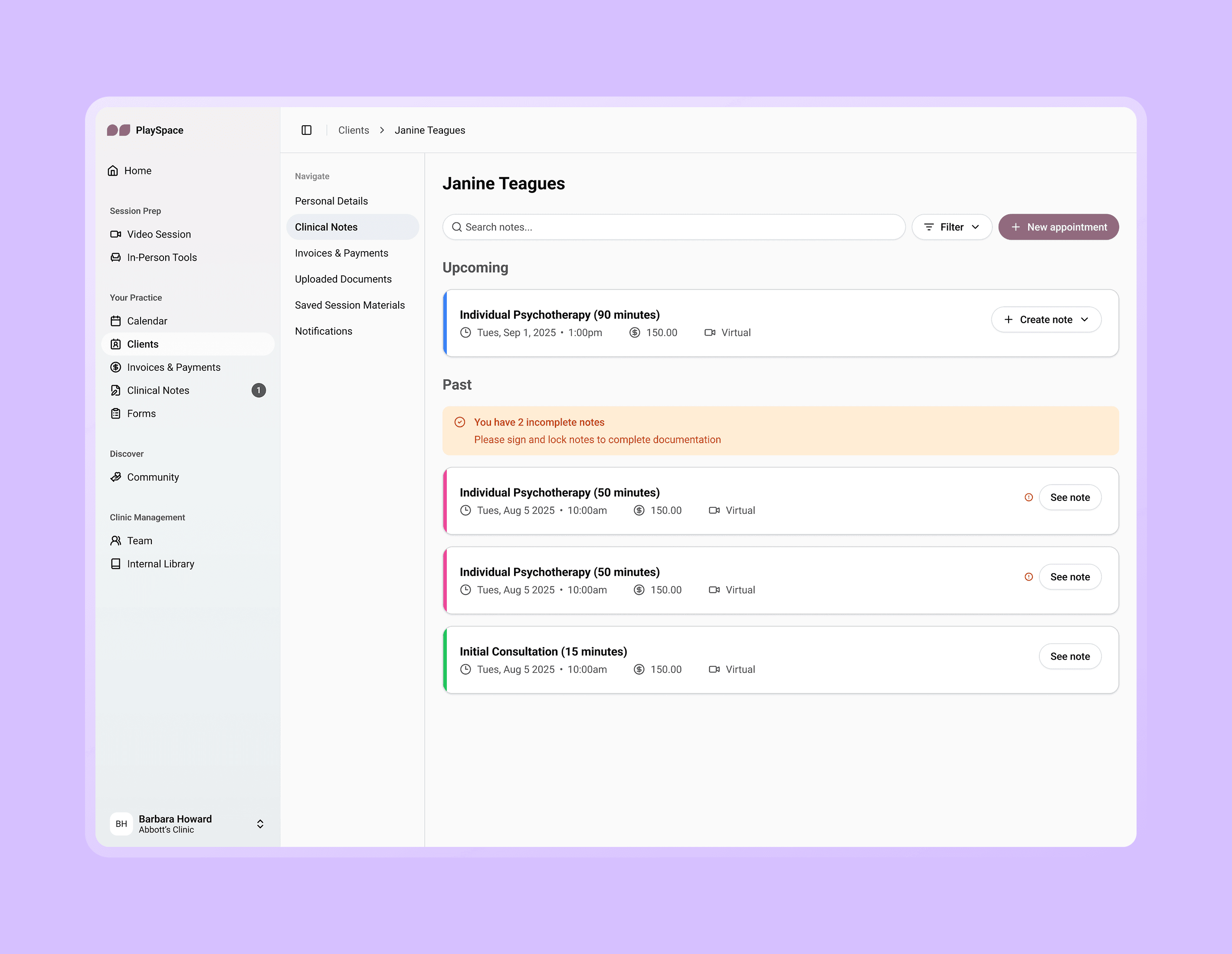This screenshot has width=1232, height=954.
Task: Expand the Create note dropdown
Action: [x=1045, y=320]
